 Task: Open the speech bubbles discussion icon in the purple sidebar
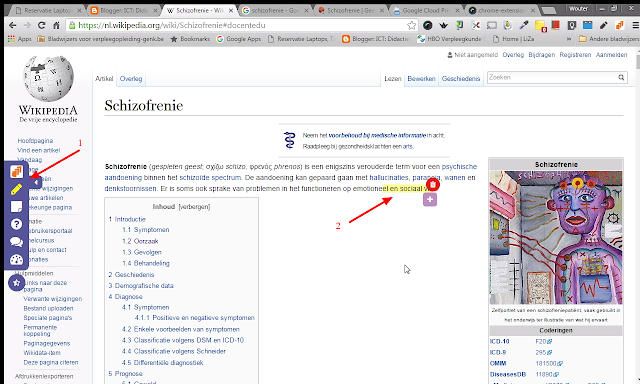point(16,242)
